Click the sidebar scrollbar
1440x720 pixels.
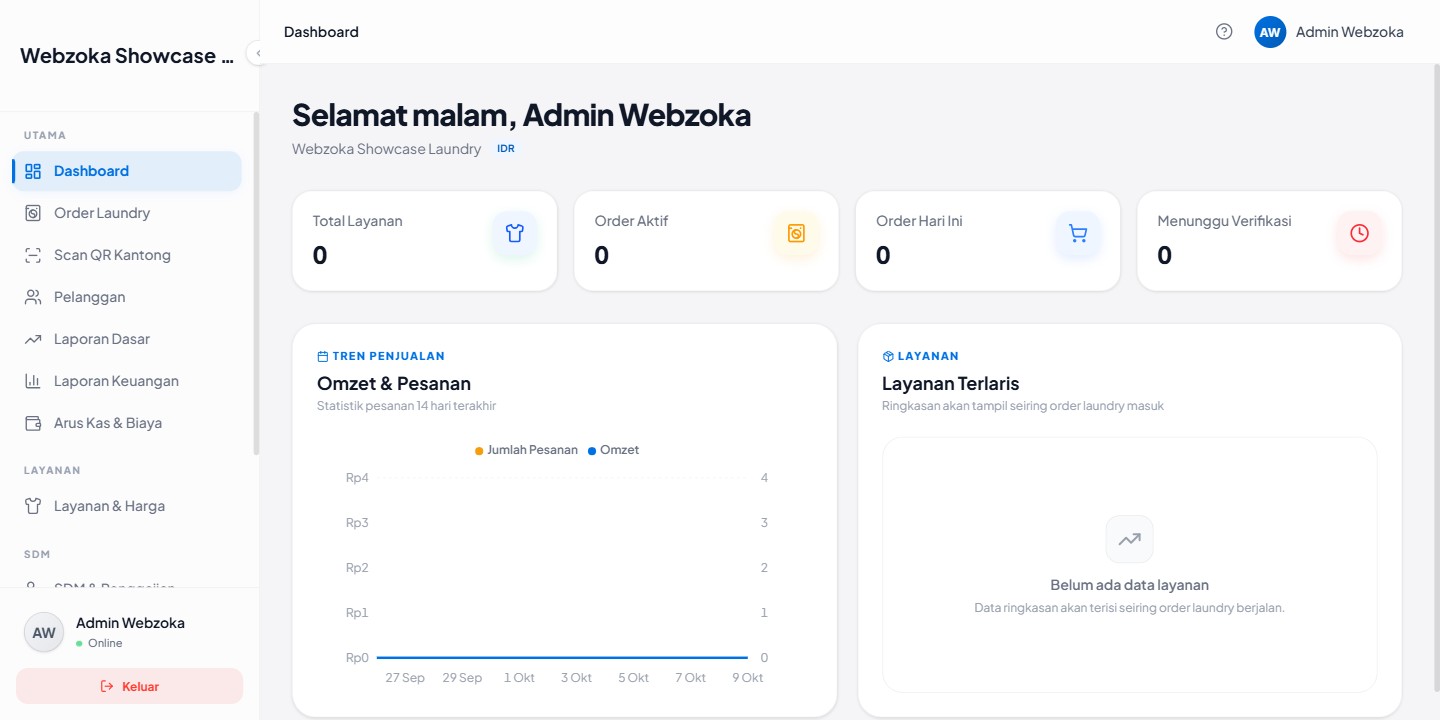256,284
